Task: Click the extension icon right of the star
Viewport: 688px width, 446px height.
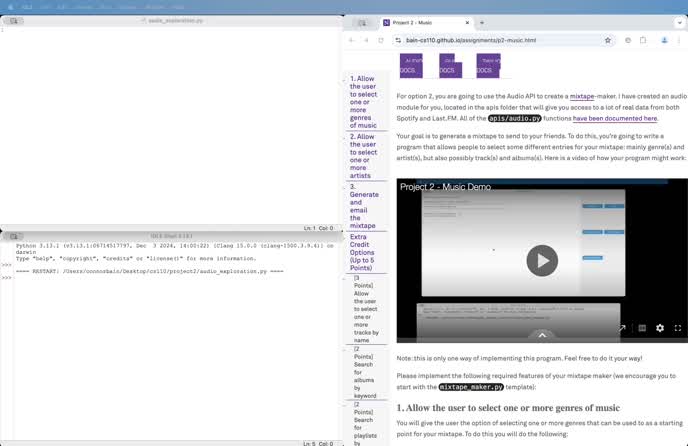Action: (628, 40)
